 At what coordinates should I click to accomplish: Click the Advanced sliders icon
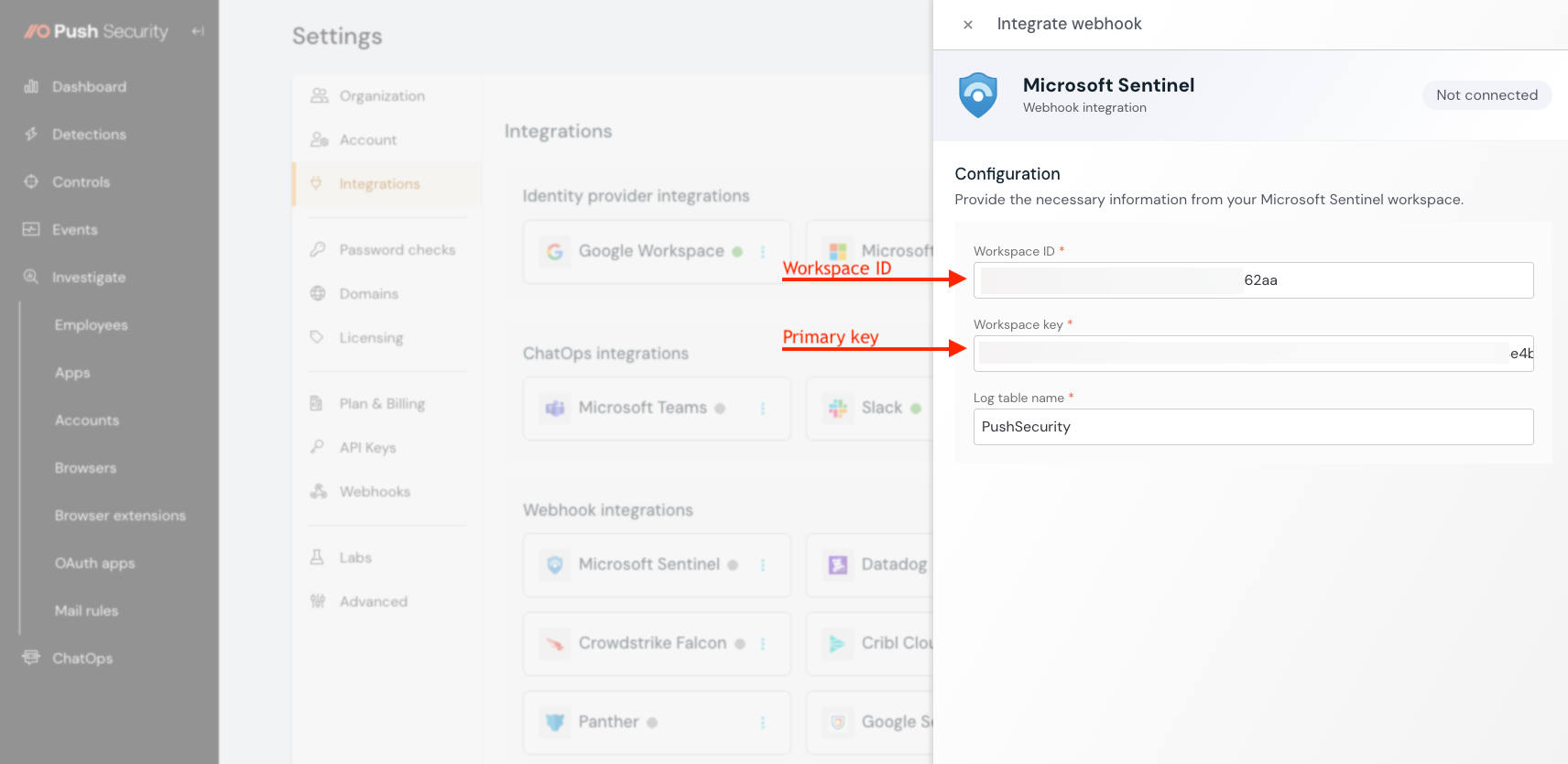click(x=318, y=601)
